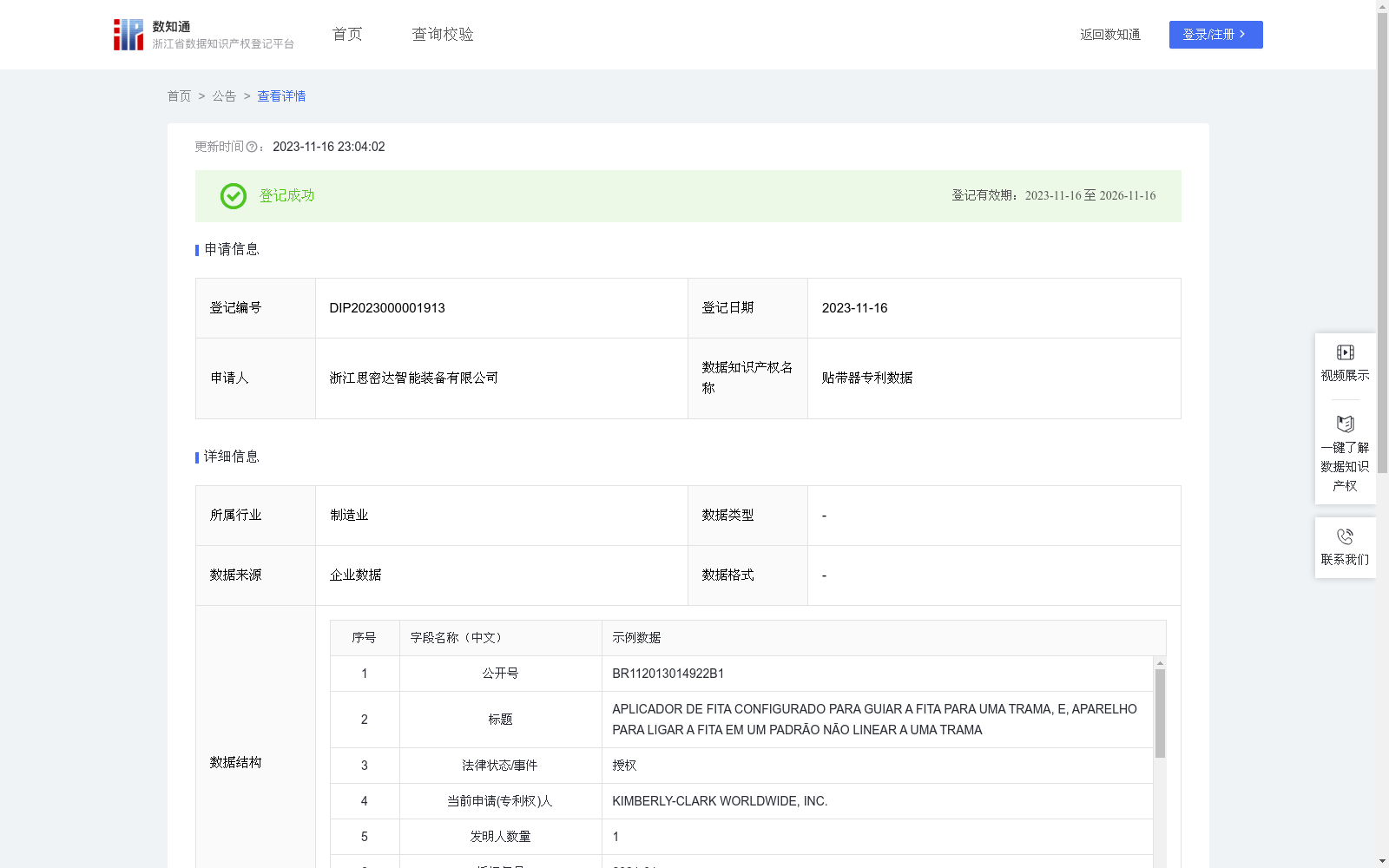Screen dimensions: 1389x868
Task: Click applicant 浙江思密达智能装备有限公司
Action: [x=414, y=378]
